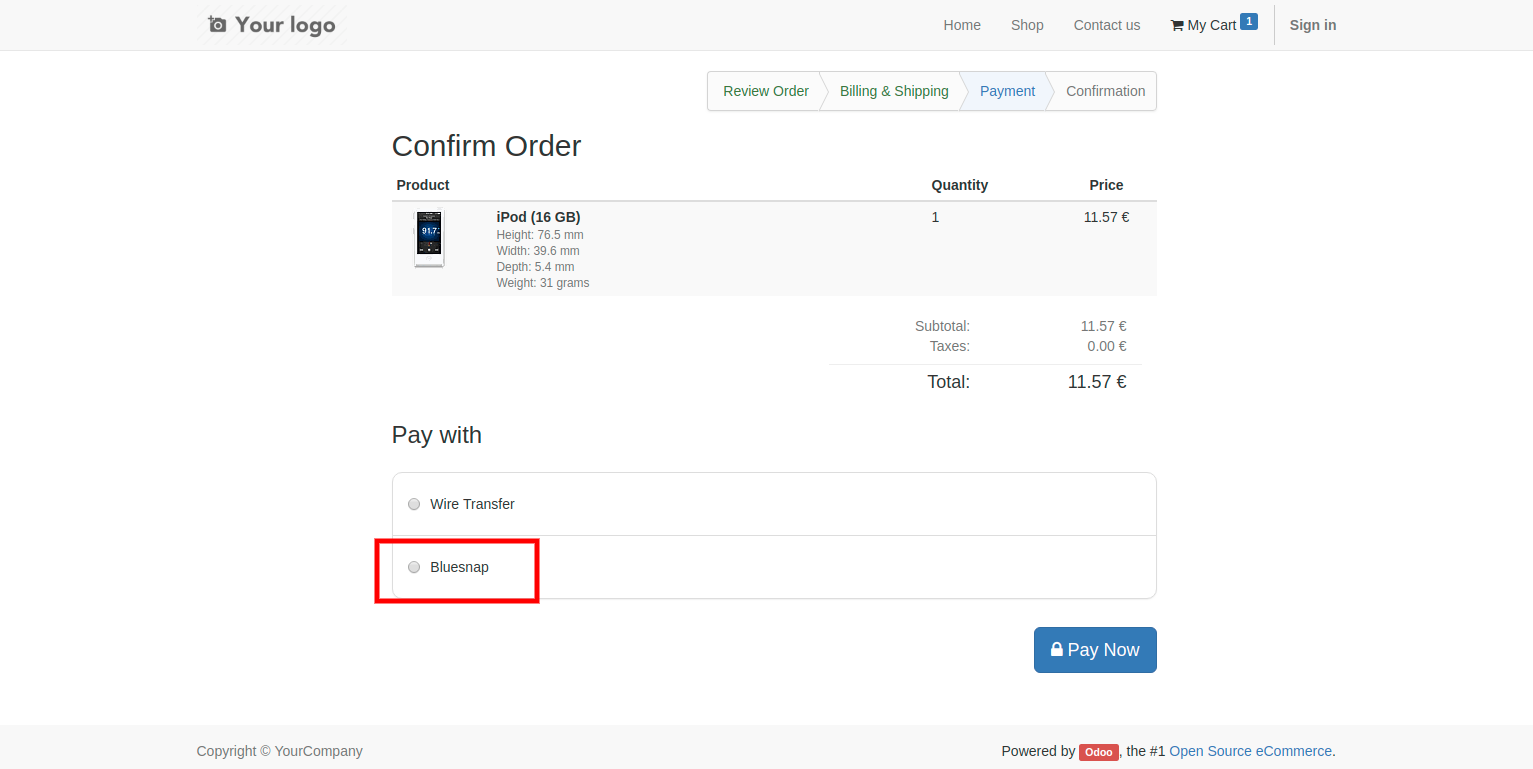Click the Depth: 5.4 mm text
The height and width of the screenshot is (769, 1533).
click(535, 267)
